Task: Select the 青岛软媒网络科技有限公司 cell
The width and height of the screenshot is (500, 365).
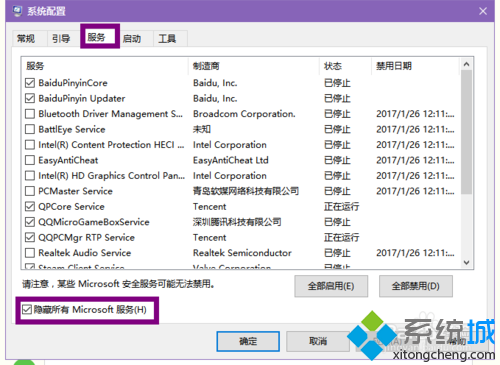Action: 246,191
